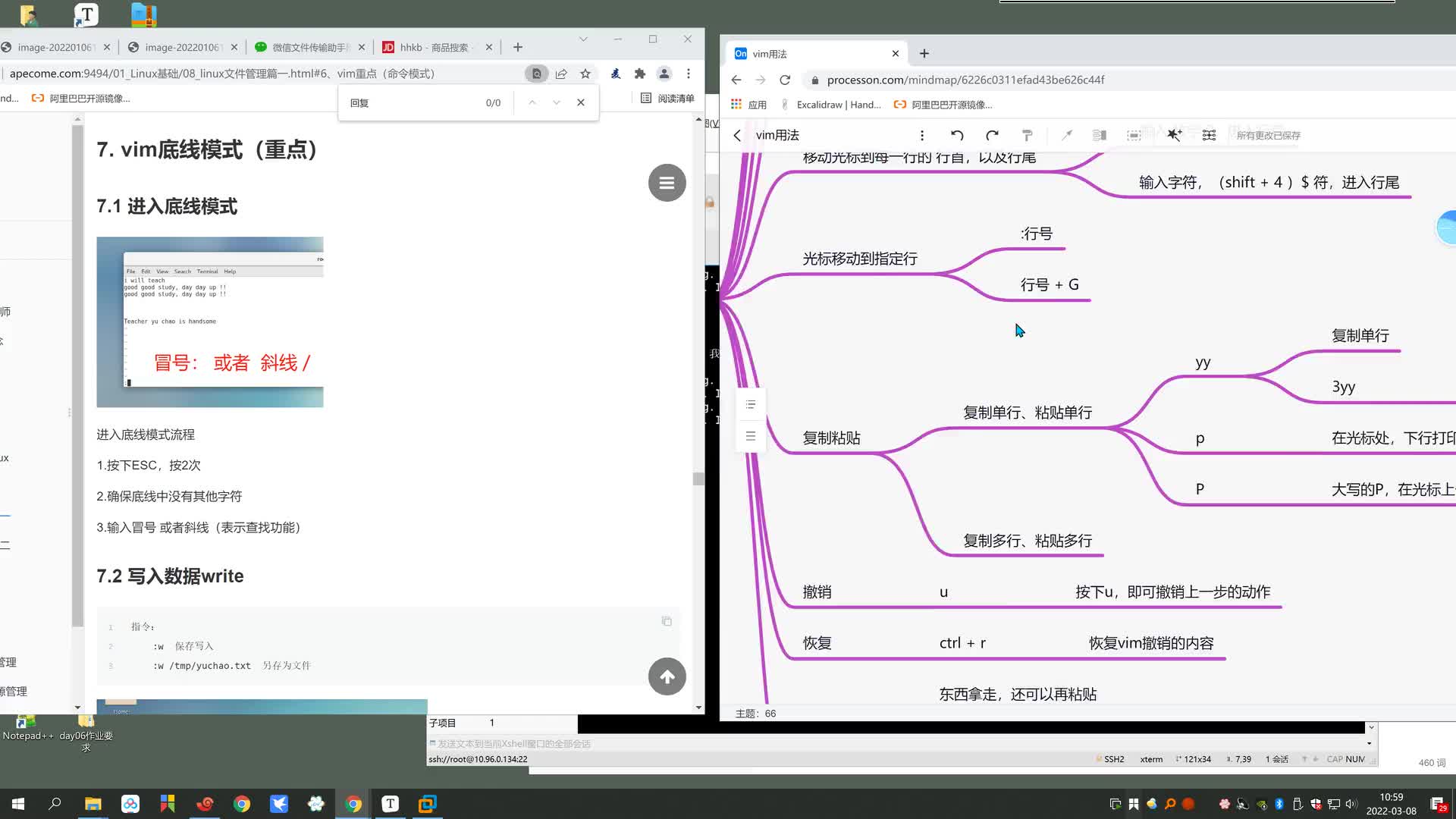
Task: Click the profile avatar in left Chrome toolbar
Action: click(x=664, y=74)
